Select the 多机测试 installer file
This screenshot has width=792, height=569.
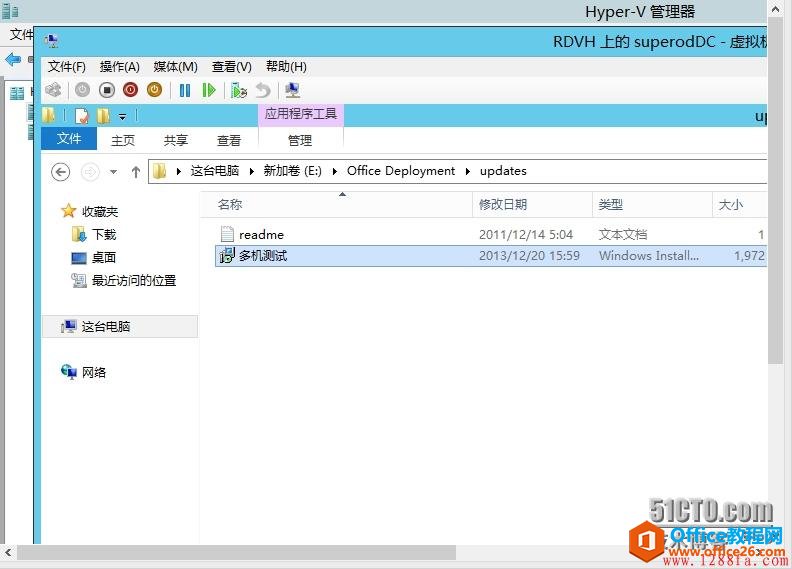(263, 256)
